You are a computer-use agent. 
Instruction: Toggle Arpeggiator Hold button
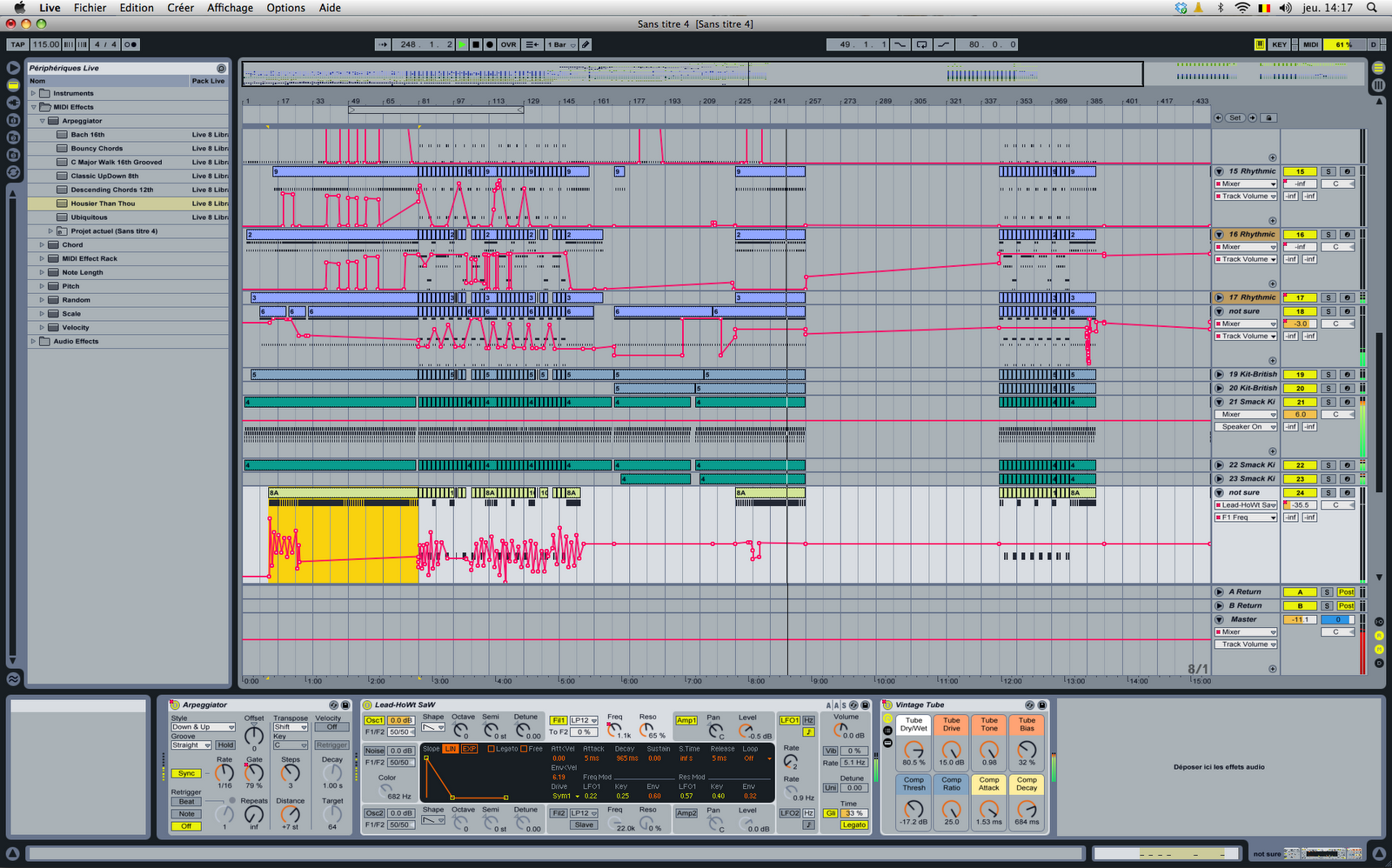pyautogui.click(x=225, y=745)
